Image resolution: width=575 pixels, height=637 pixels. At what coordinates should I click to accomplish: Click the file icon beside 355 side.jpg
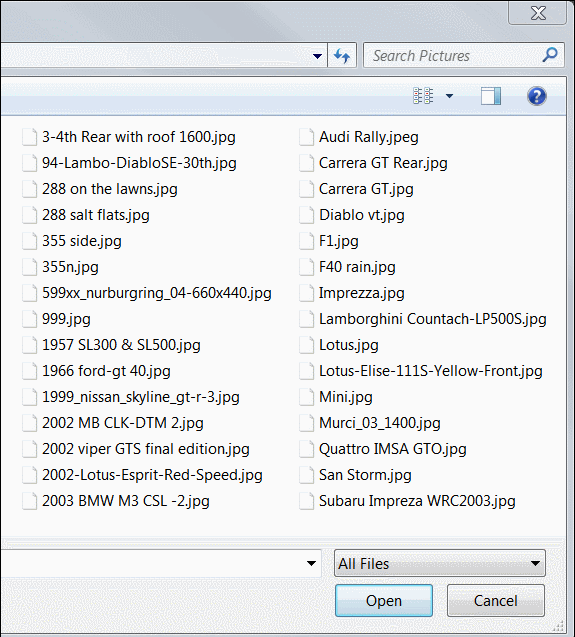pos(30,241)
